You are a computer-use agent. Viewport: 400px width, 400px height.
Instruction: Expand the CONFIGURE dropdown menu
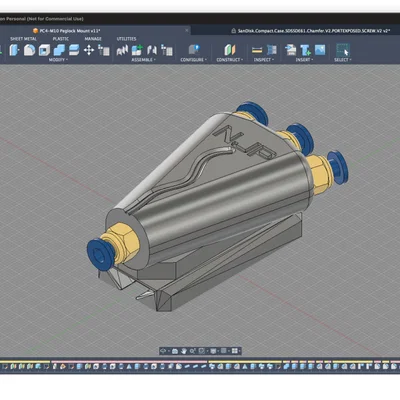[x=194, y=60]
